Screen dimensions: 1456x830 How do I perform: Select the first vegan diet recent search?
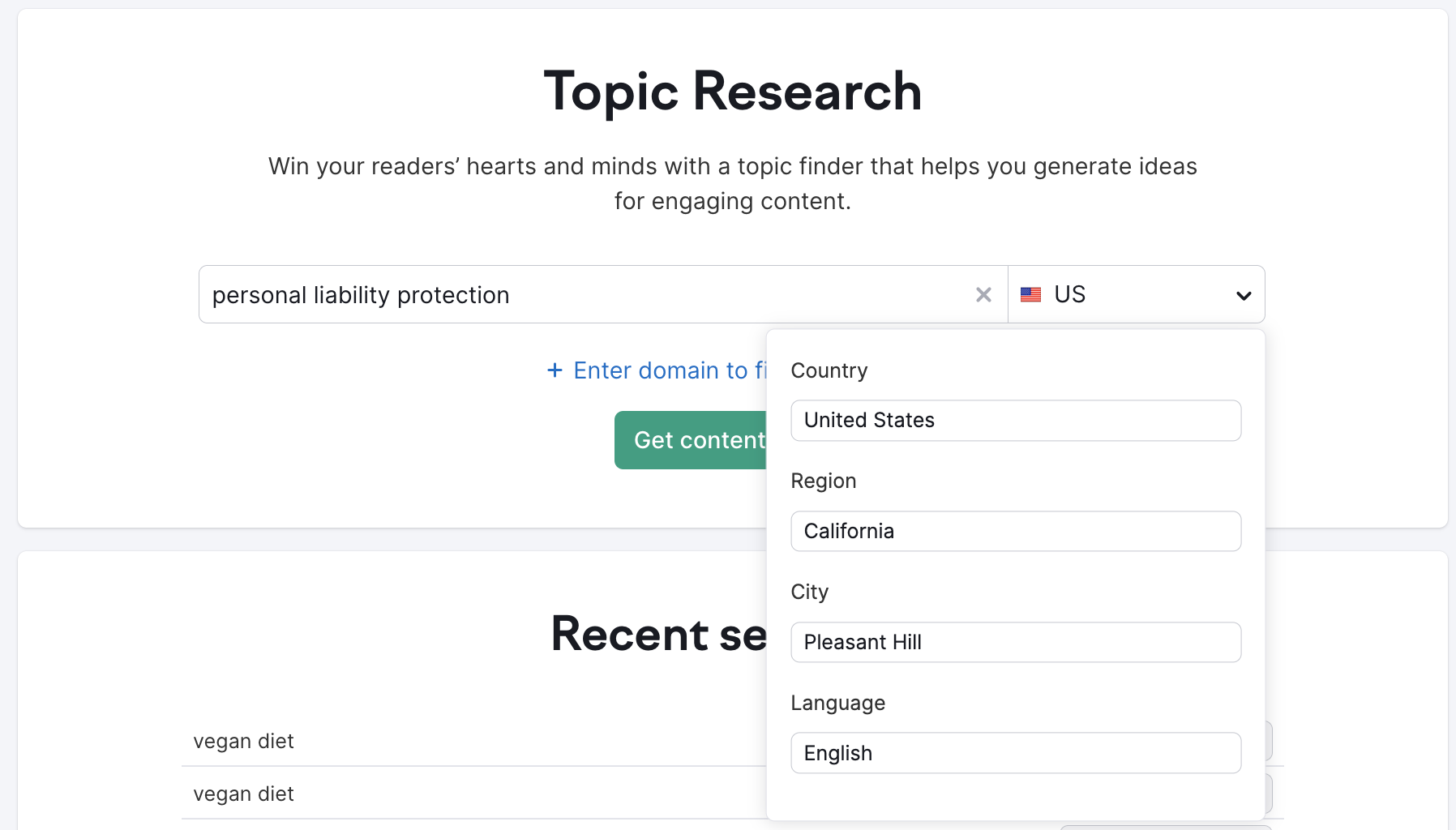coord(243,740)
